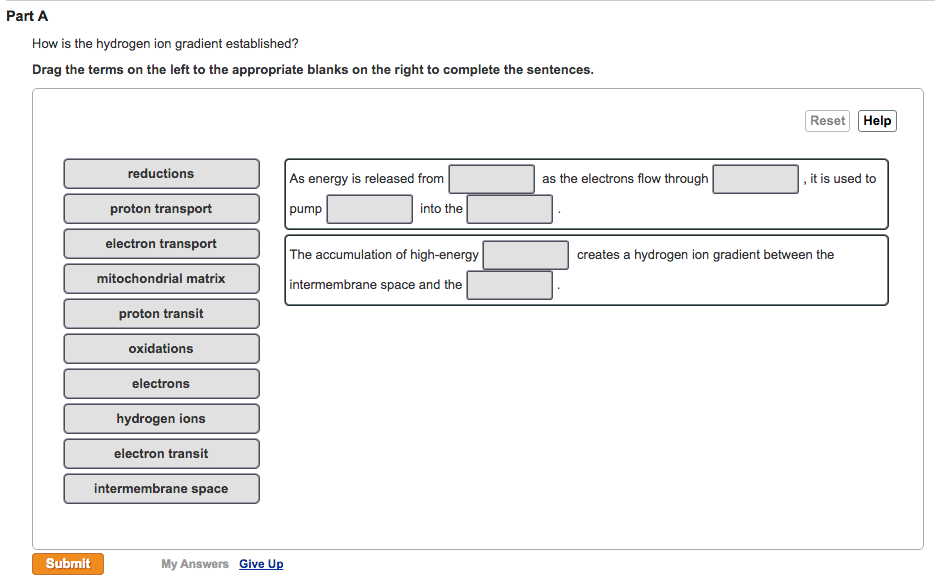Image resolution: width=935 pixels, height=575 pixels.
Task: Open the My Answers link
Action: click(195, 564)
